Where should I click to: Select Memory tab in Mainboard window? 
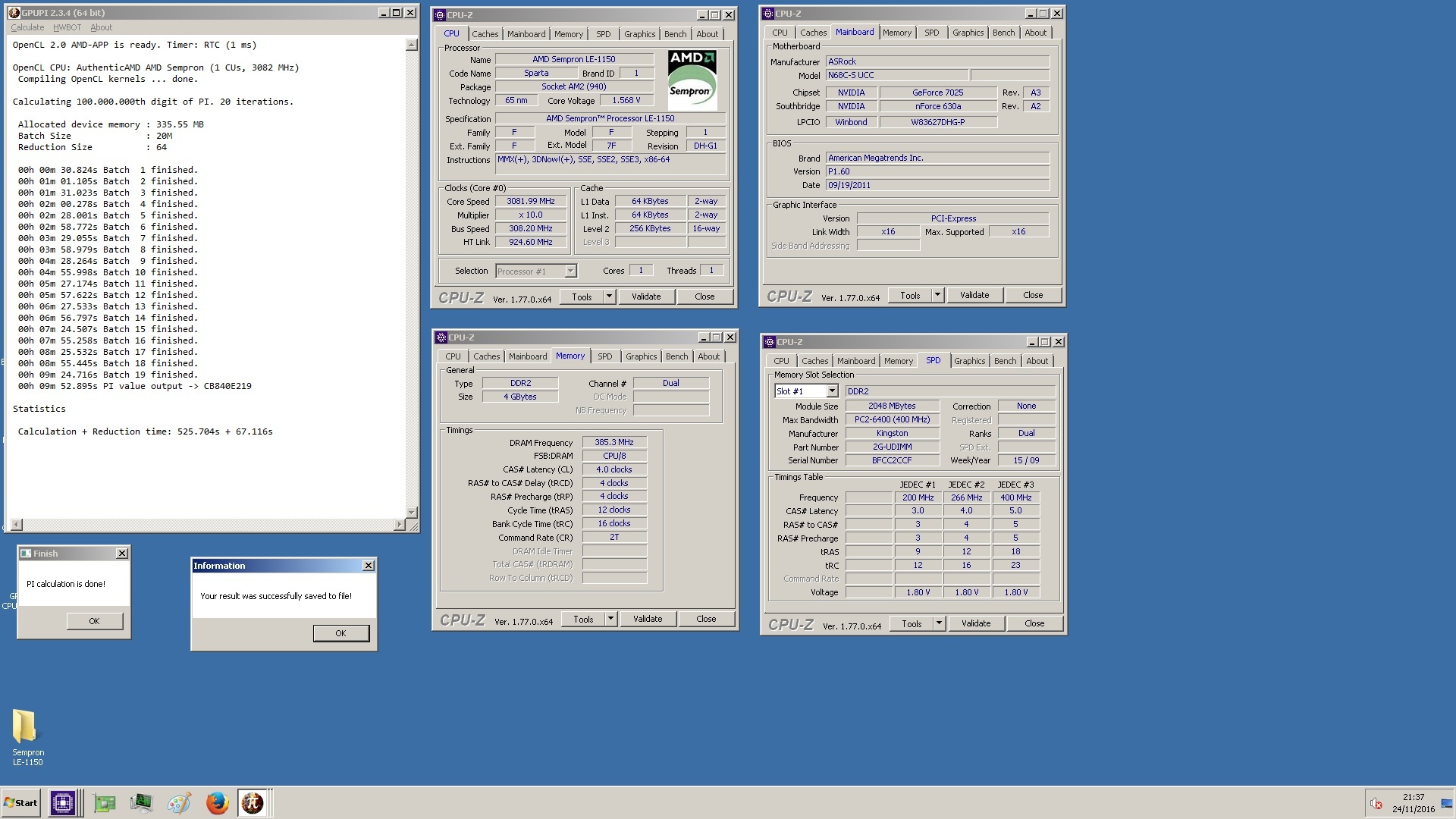[897, 33]
